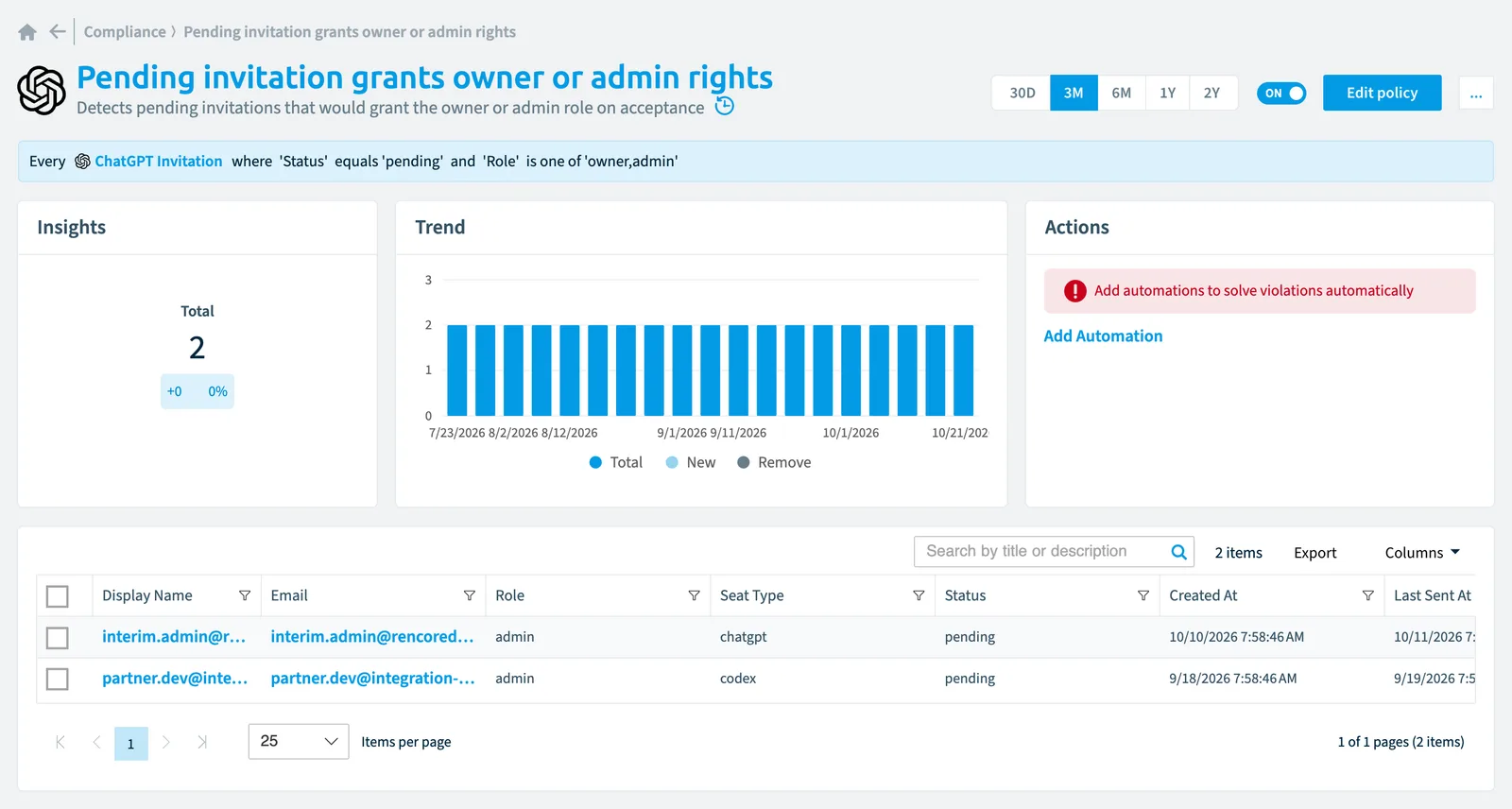Select the partner.dev row checkbox
This screenshot has width=1512, height=809.
tap(58, 680)
